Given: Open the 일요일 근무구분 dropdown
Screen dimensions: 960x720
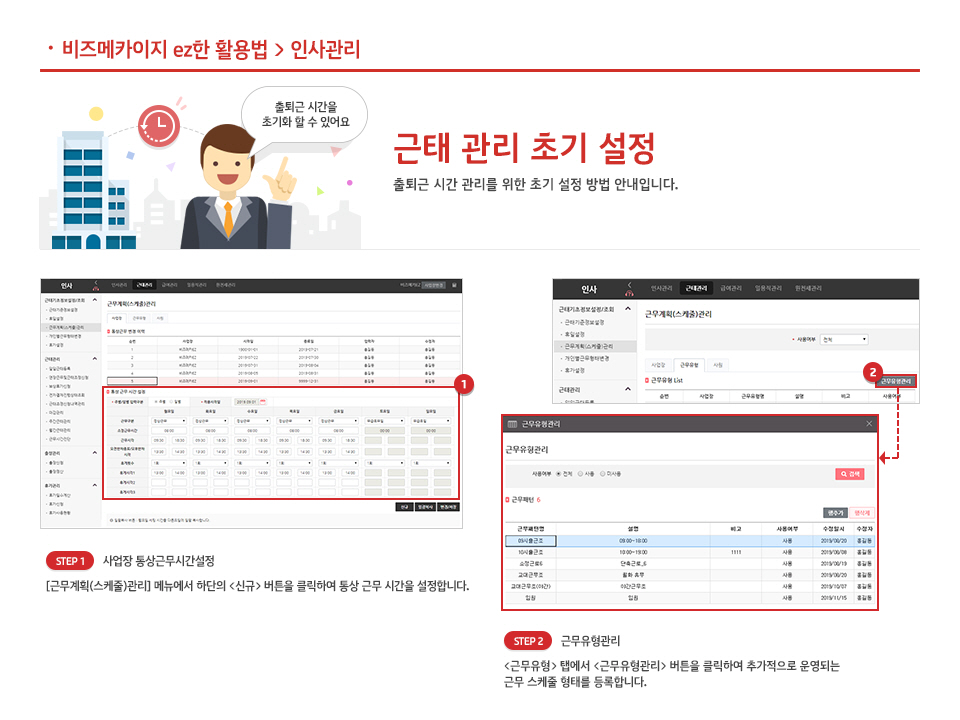Looking at the screenshot, I should click(x=431, y=421).
